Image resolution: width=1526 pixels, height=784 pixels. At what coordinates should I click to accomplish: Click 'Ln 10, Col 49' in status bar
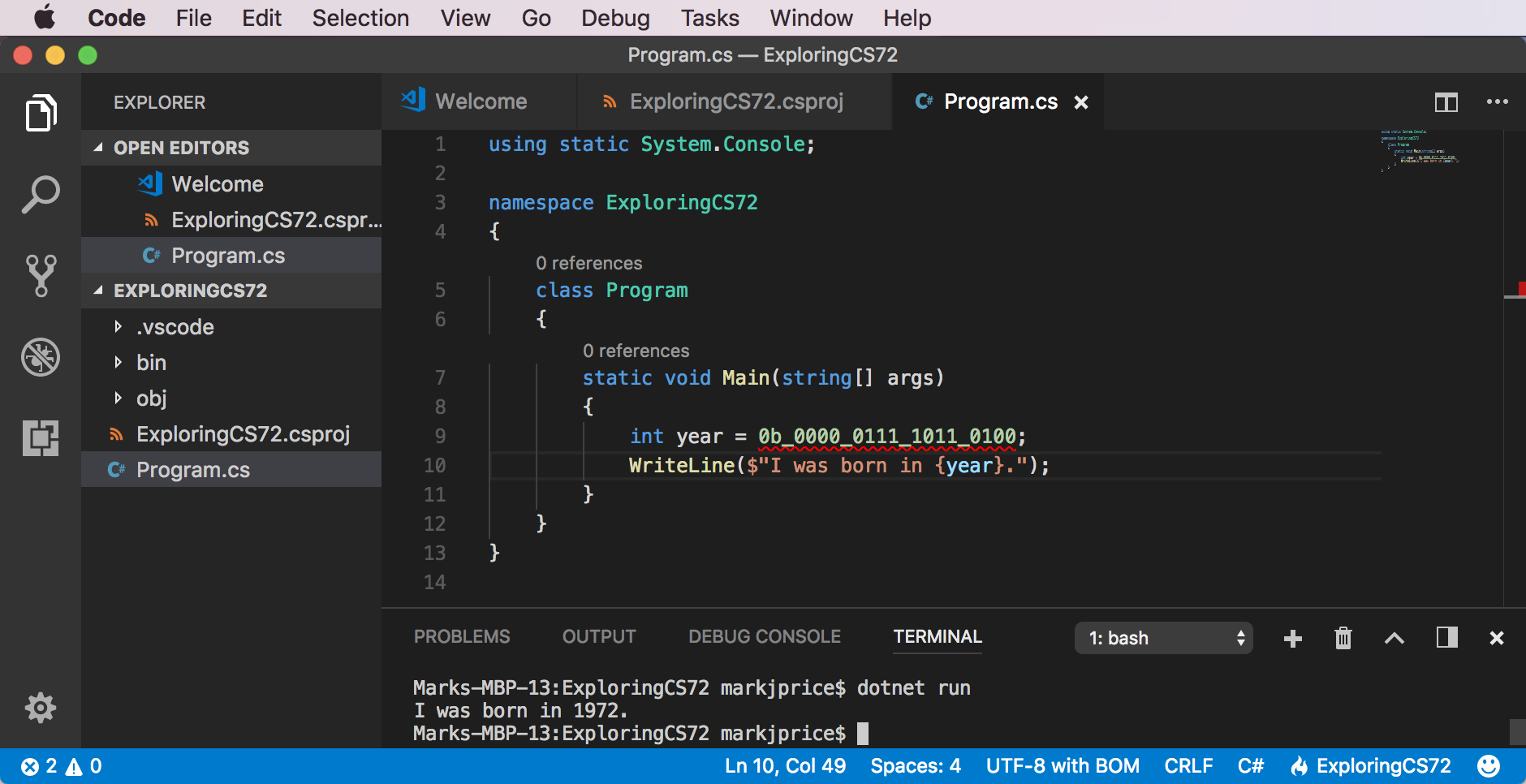click(x=785, y=766)
